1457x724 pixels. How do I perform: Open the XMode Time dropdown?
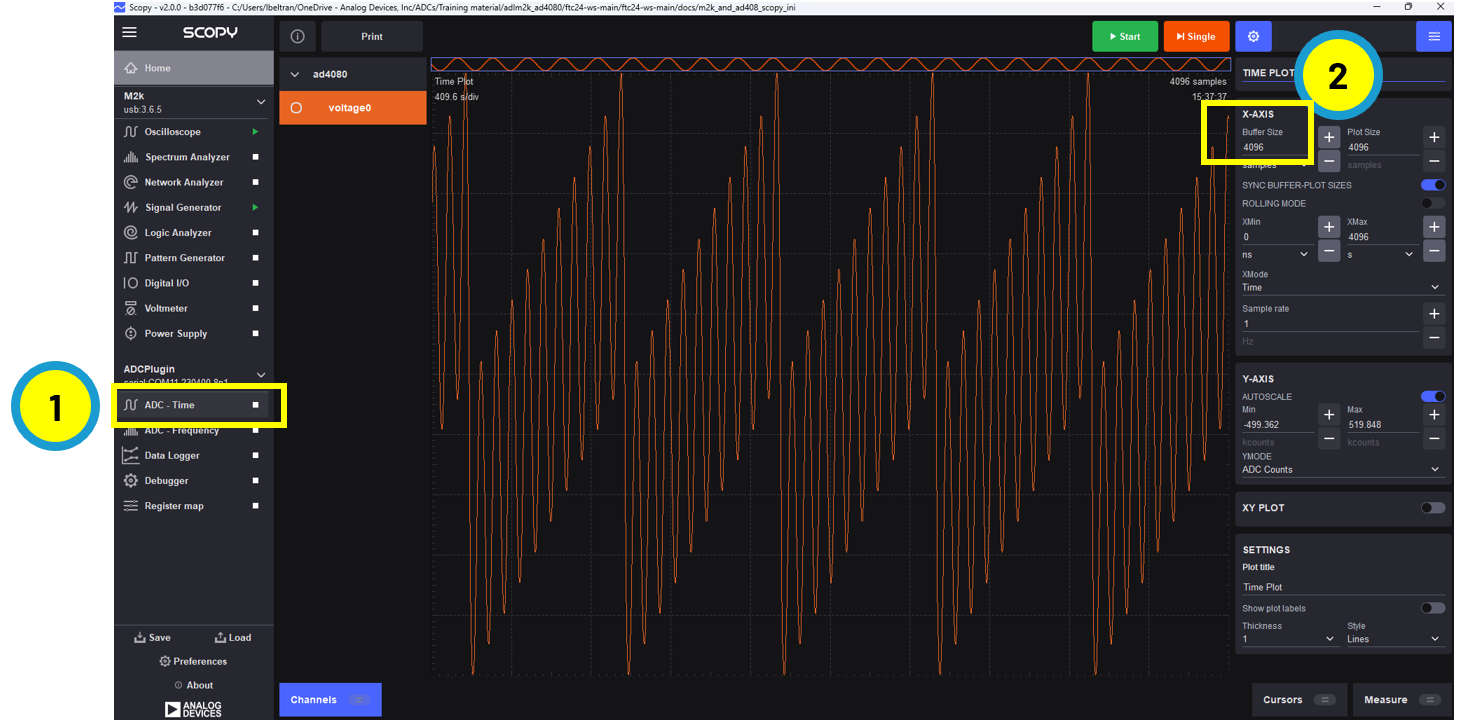click(1340, 287)
